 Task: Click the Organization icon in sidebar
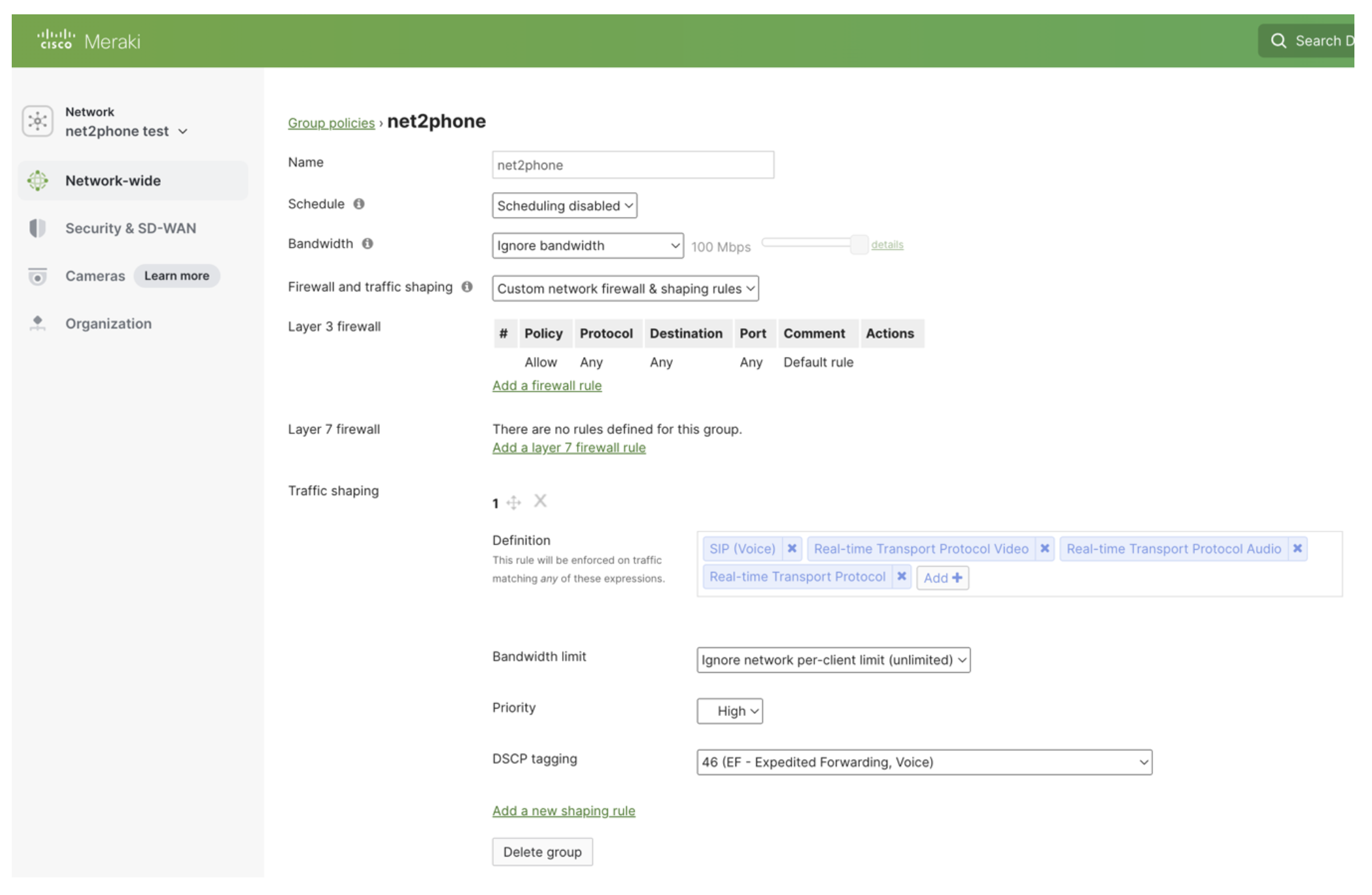click(38, 324)
